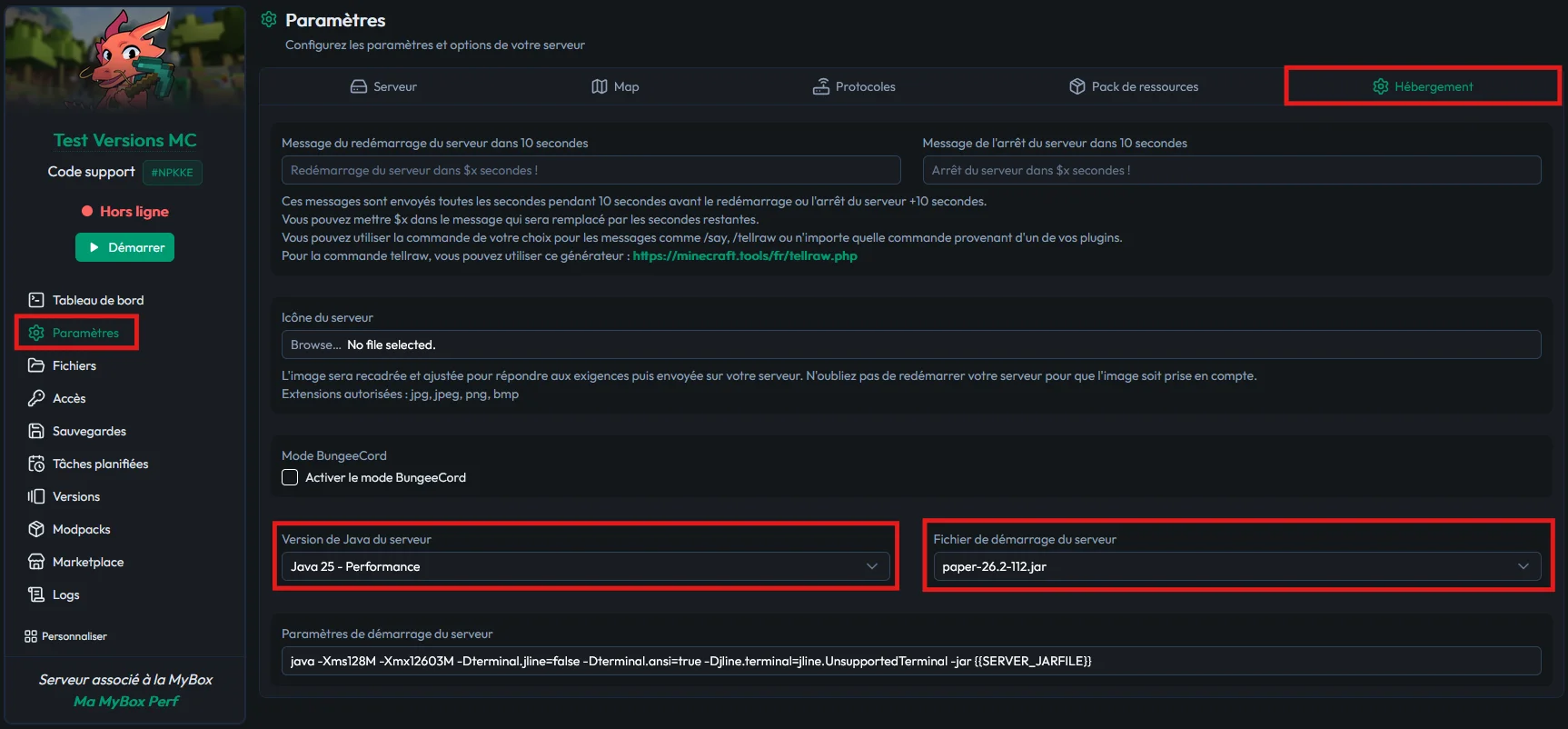Click the Sauvegardes save icon
1568x729 pixels.
(x=36, y=431)
